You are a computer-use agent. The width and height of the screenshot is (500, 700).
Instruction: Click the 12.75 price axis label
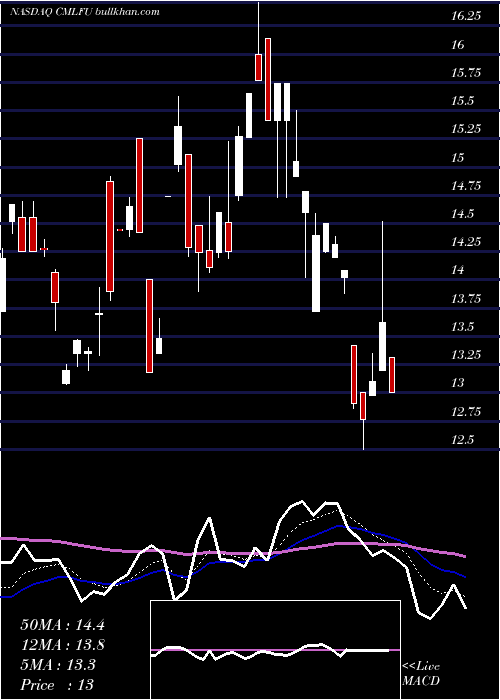click(x=467, y=411)
